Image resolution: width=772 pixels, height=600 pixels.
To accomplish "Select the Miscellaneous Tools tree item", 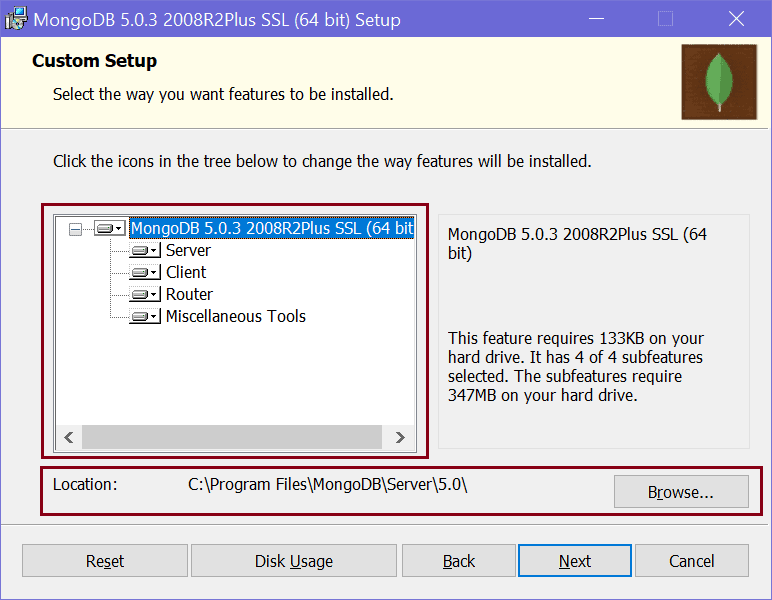I will [236, 316].
